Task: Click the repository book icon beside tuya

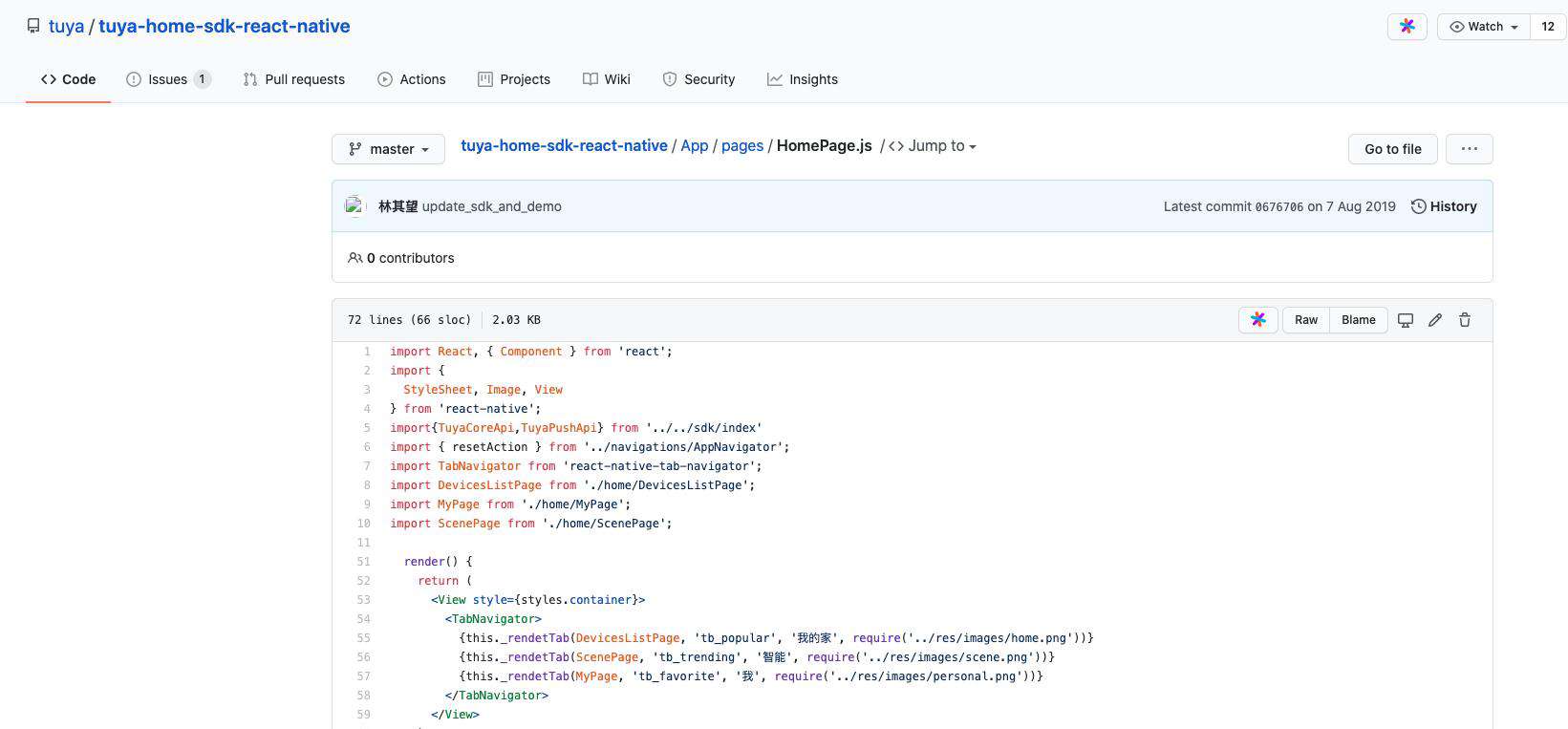Action: pyautogui.click(x=33, y=26)
